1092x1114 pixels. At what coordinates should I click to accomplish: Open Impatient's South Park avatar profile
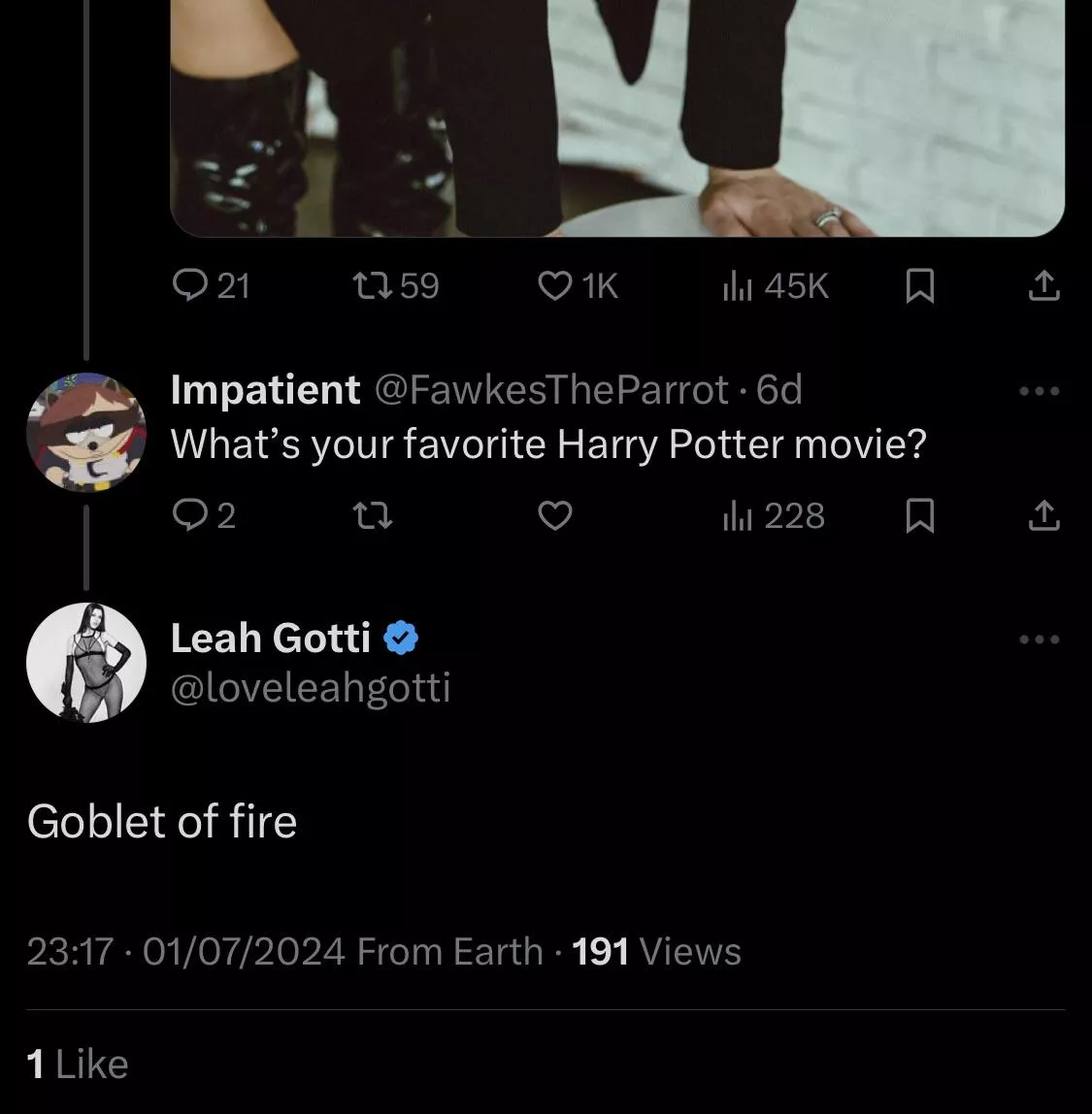(85, 432)
